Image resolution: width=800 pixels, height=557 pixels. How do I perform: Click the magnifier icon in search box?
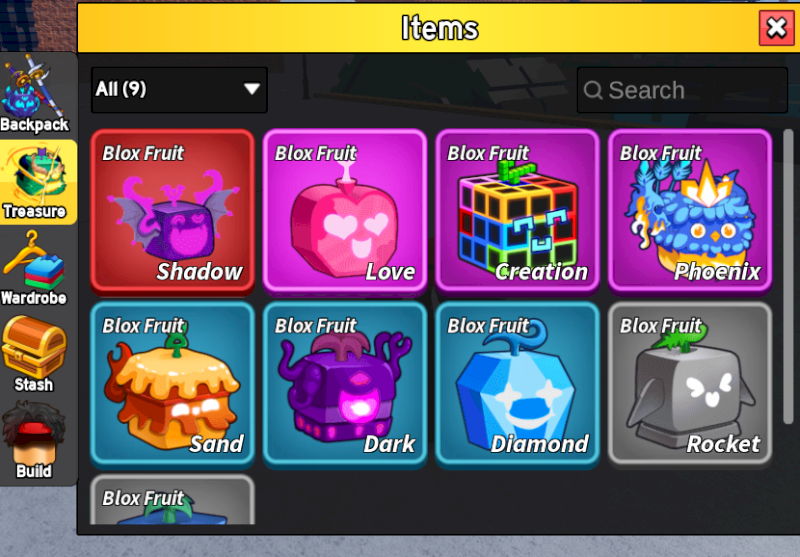593,90
